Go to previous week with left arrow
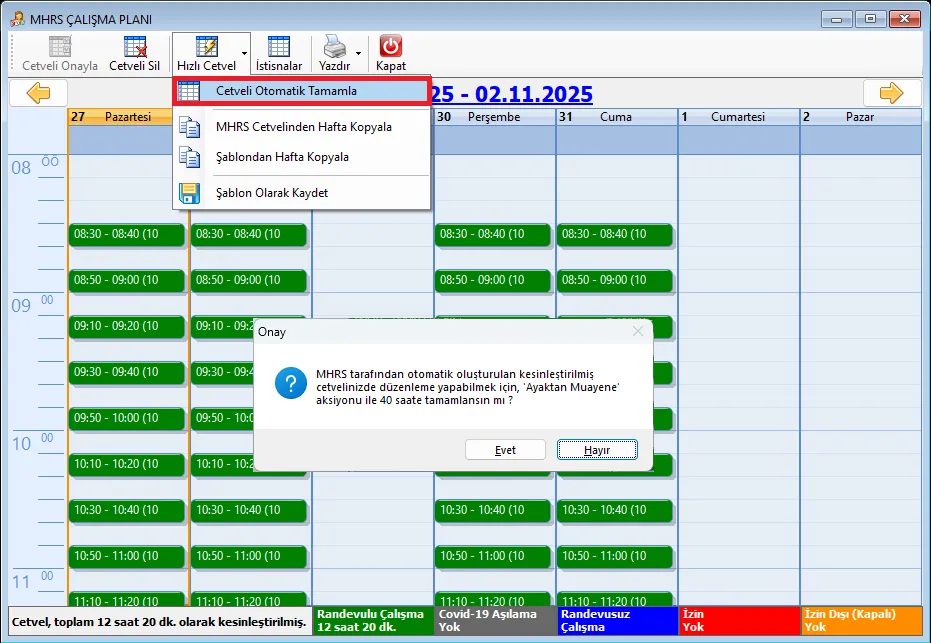 [39, 93]
